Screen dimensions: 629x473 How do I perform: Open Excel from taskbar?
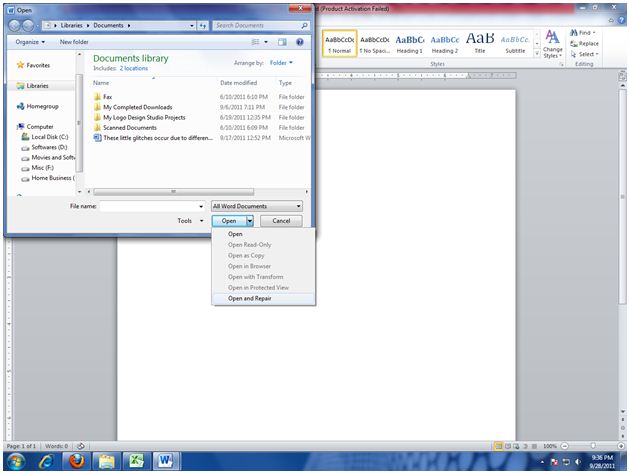pyautogui.click(x=136, y=461)
